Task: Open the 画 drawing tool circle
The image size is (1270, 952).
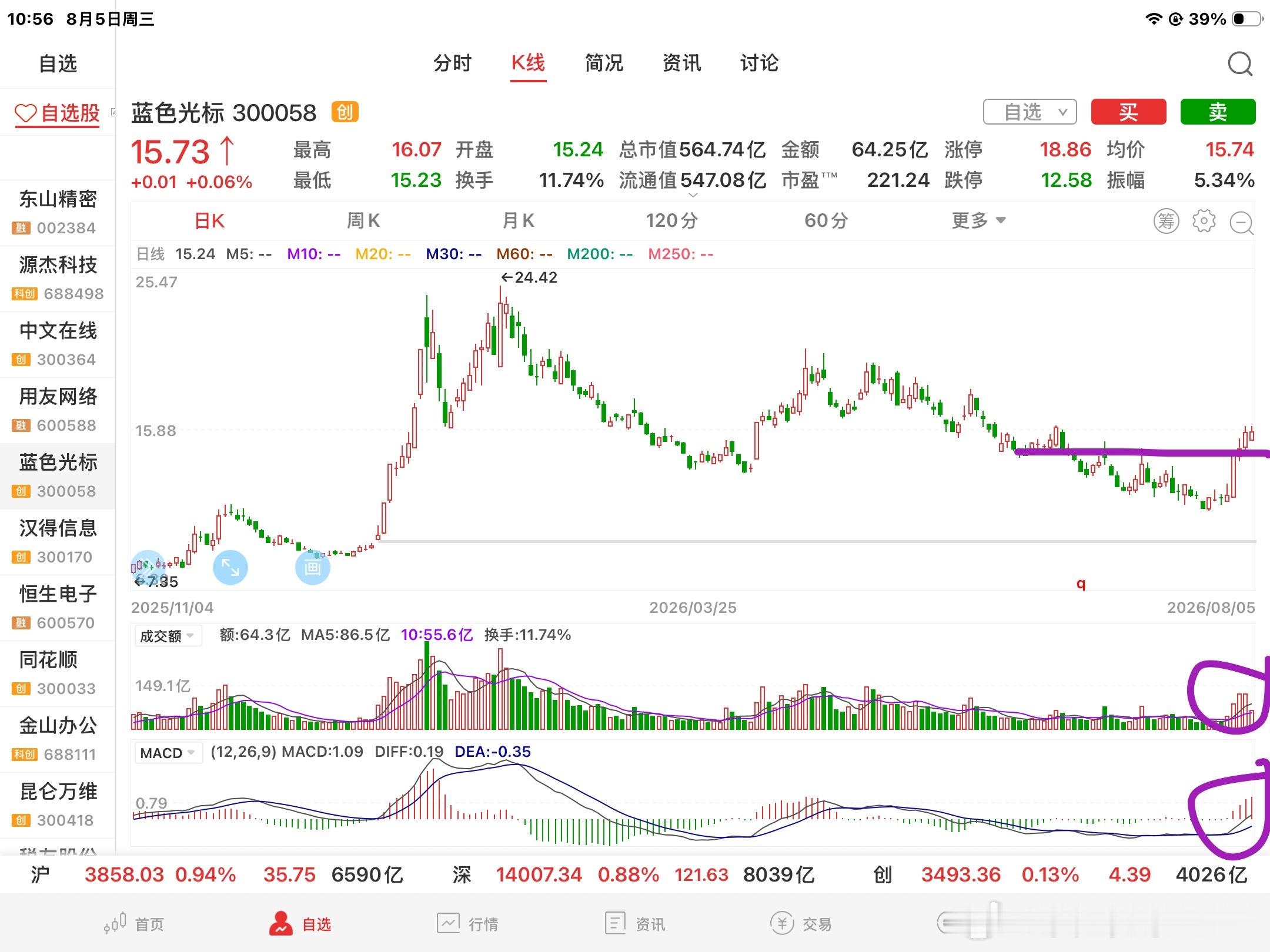Action: 312,568
